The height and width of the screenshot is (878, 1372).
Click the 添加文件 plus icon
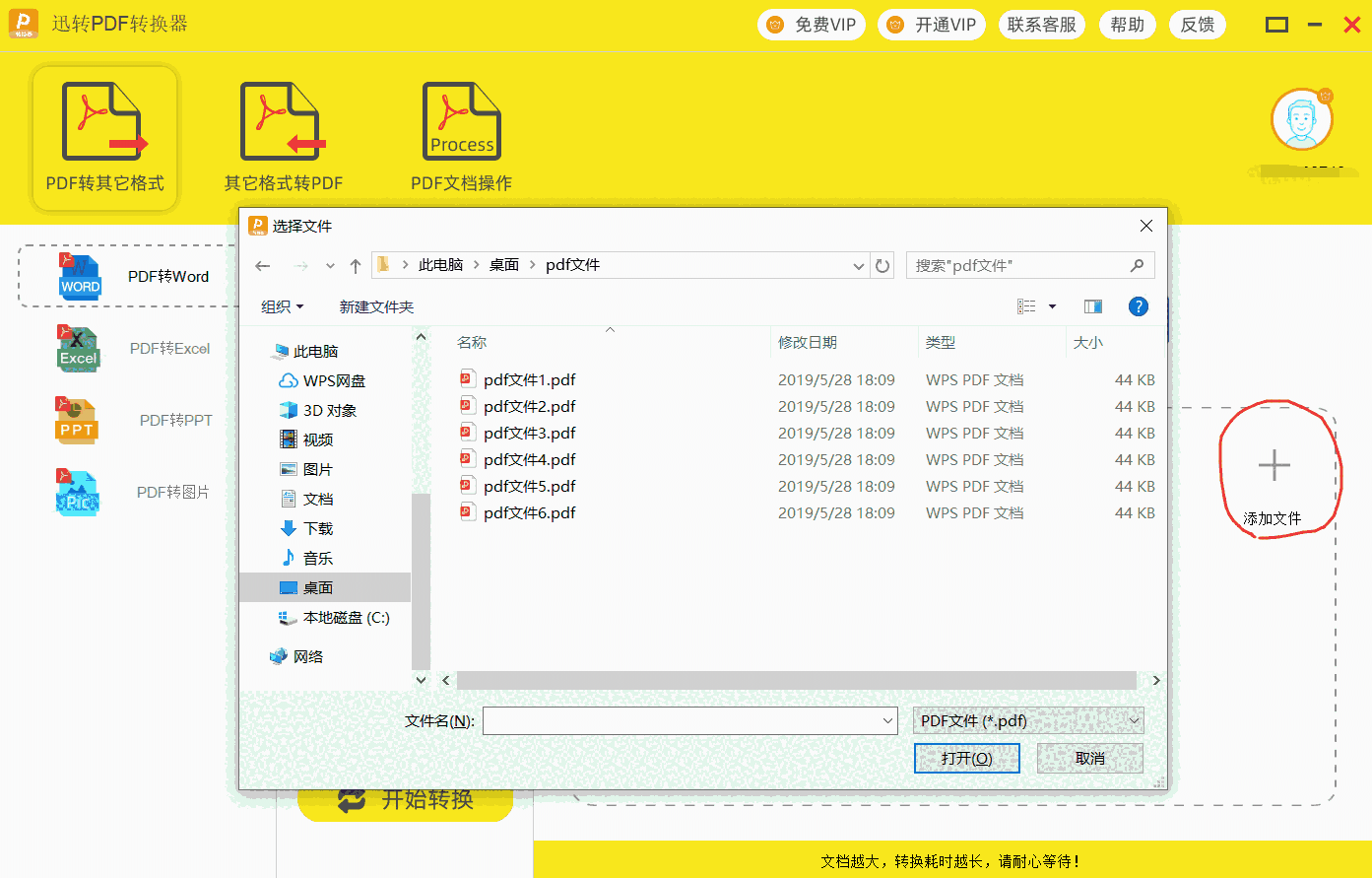1274,466
